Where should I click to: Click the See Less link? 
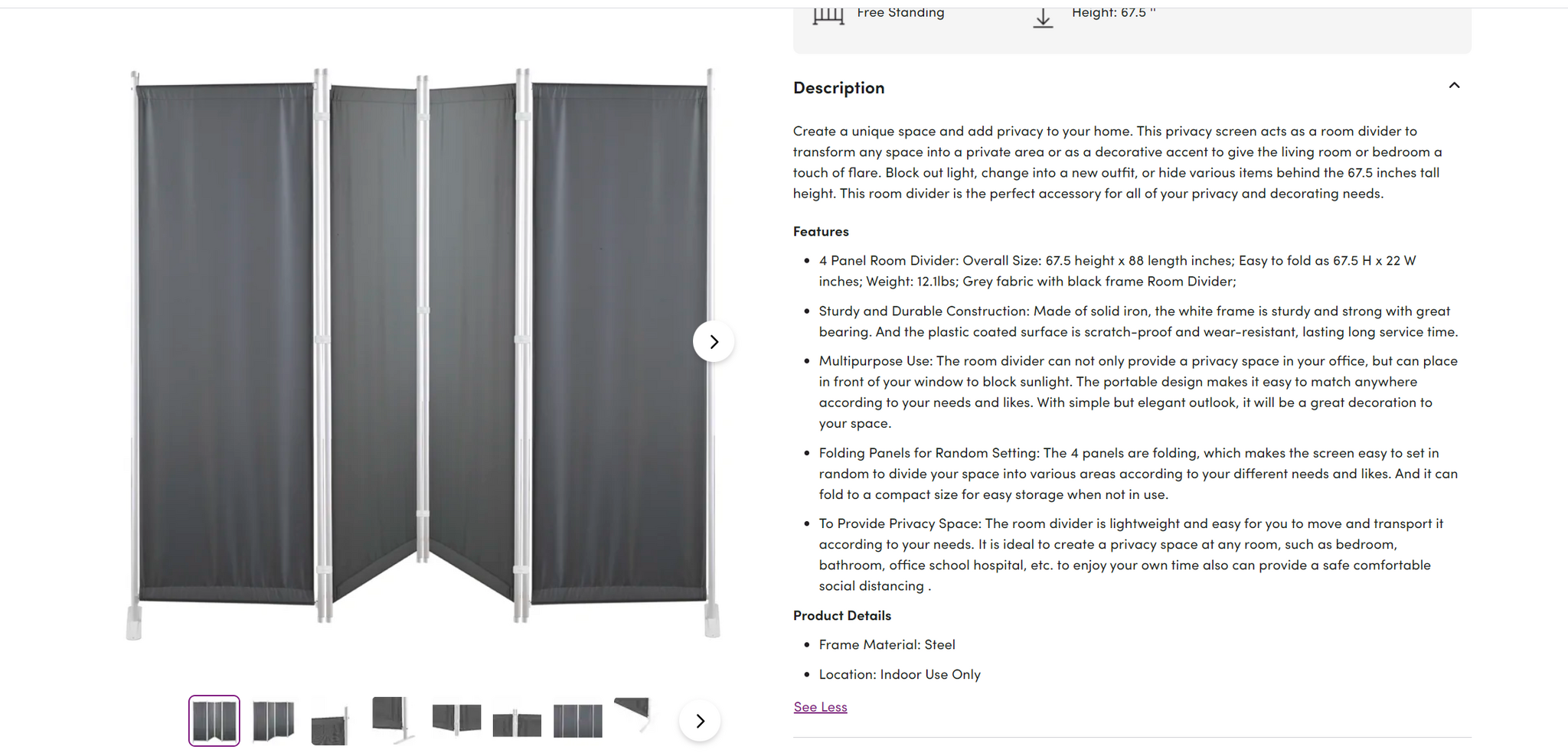click(x=820, y=707)
